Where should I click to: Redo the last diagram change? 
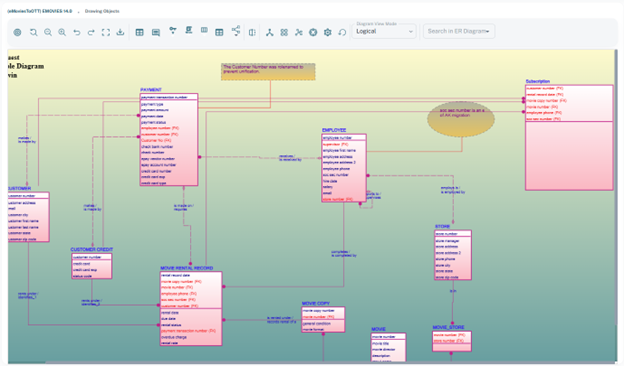click(91, 32)
